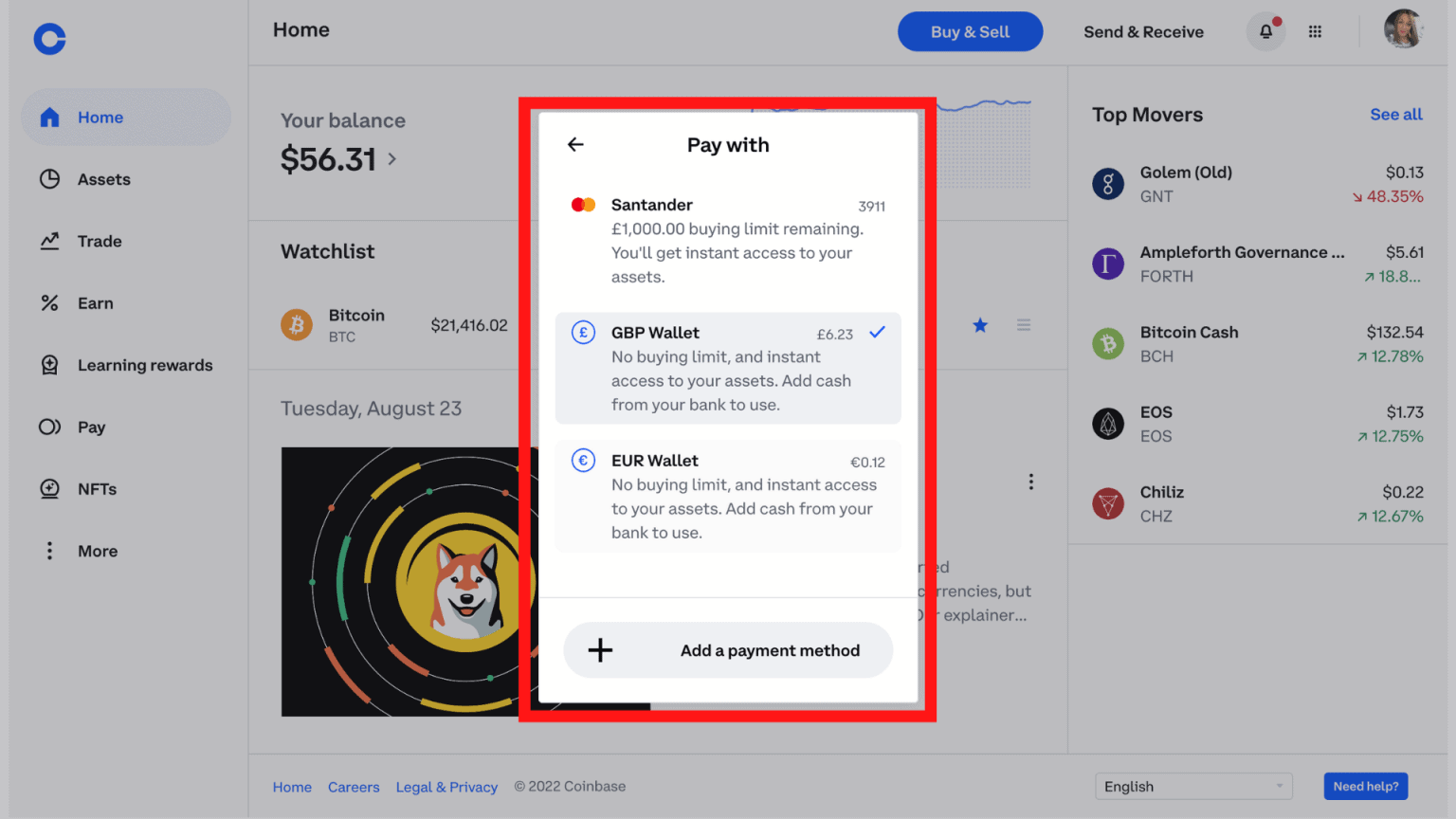The width and height of the screenshot is (1456, 819).
Task: Click the $56.31 balance amount
Action: [x=328, y=159]
